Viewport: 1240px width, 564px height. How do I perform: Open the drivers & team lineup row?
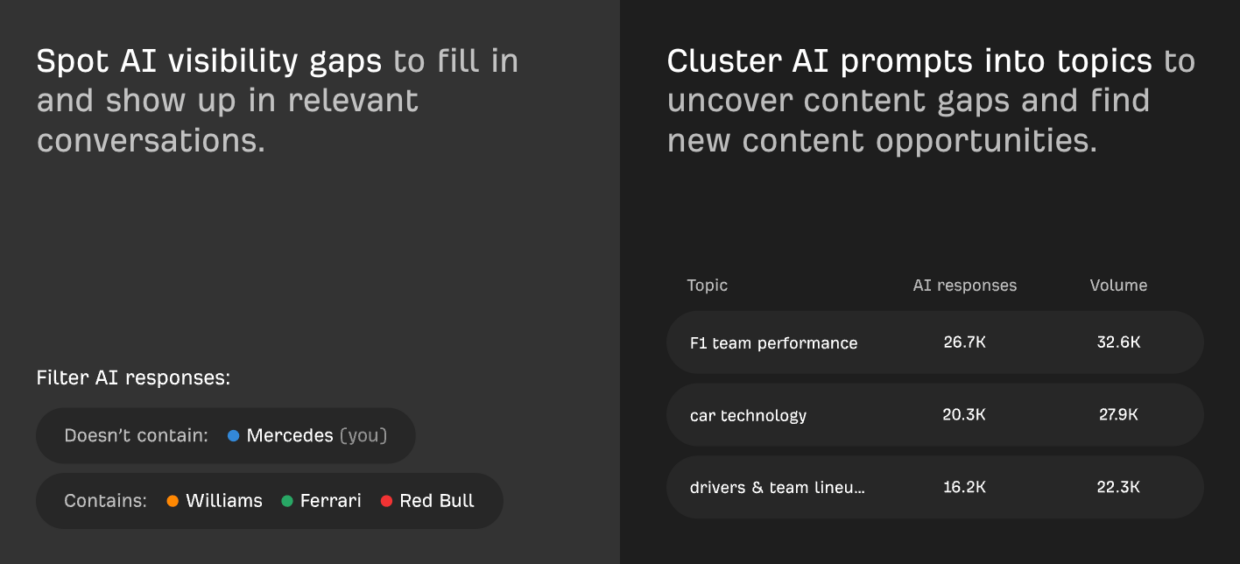777,488
